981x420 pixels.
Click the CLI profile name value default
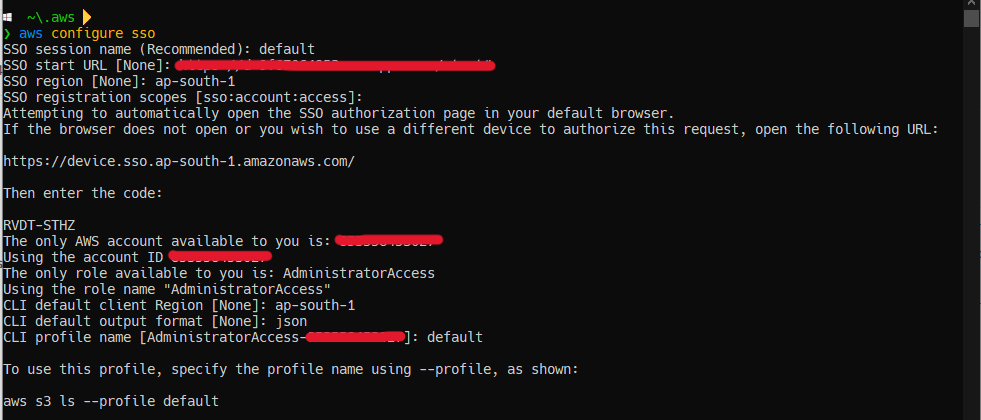coord(454,337)
